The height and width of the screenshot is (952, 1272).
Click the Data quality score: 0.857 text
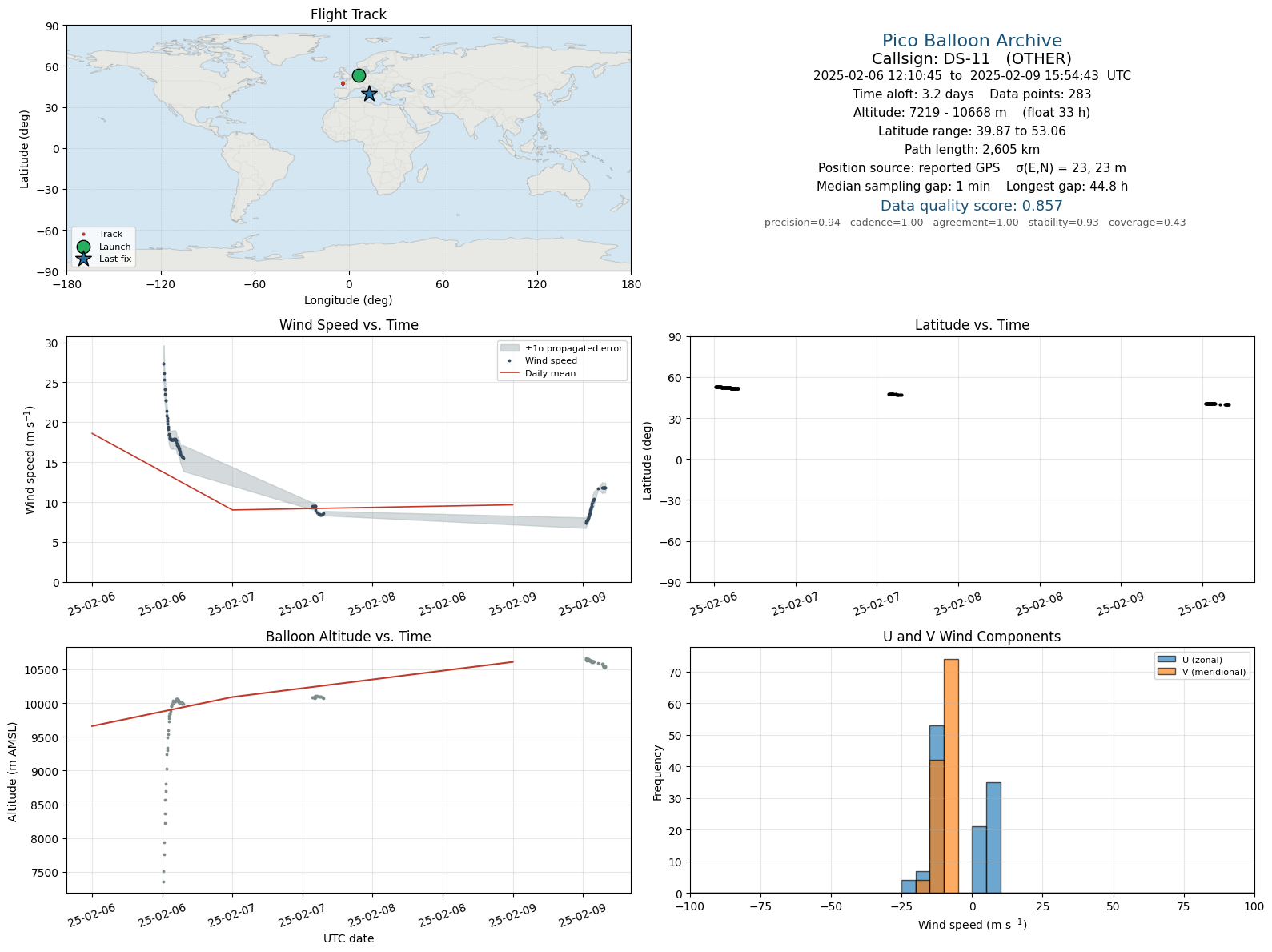click(972, 206)
